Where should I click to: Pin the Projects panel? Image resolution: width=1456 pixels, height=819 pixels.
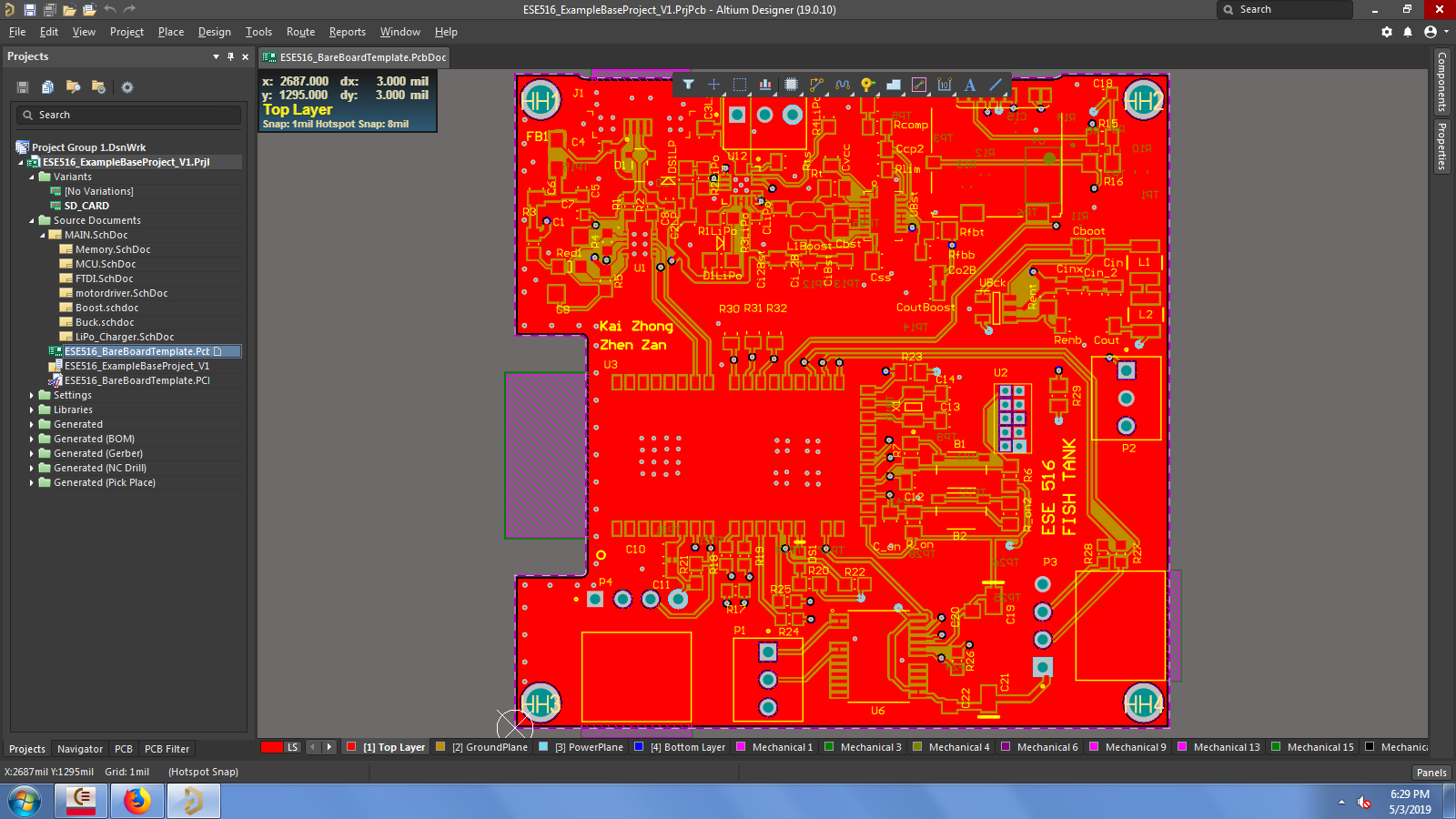tap(230, 56)
